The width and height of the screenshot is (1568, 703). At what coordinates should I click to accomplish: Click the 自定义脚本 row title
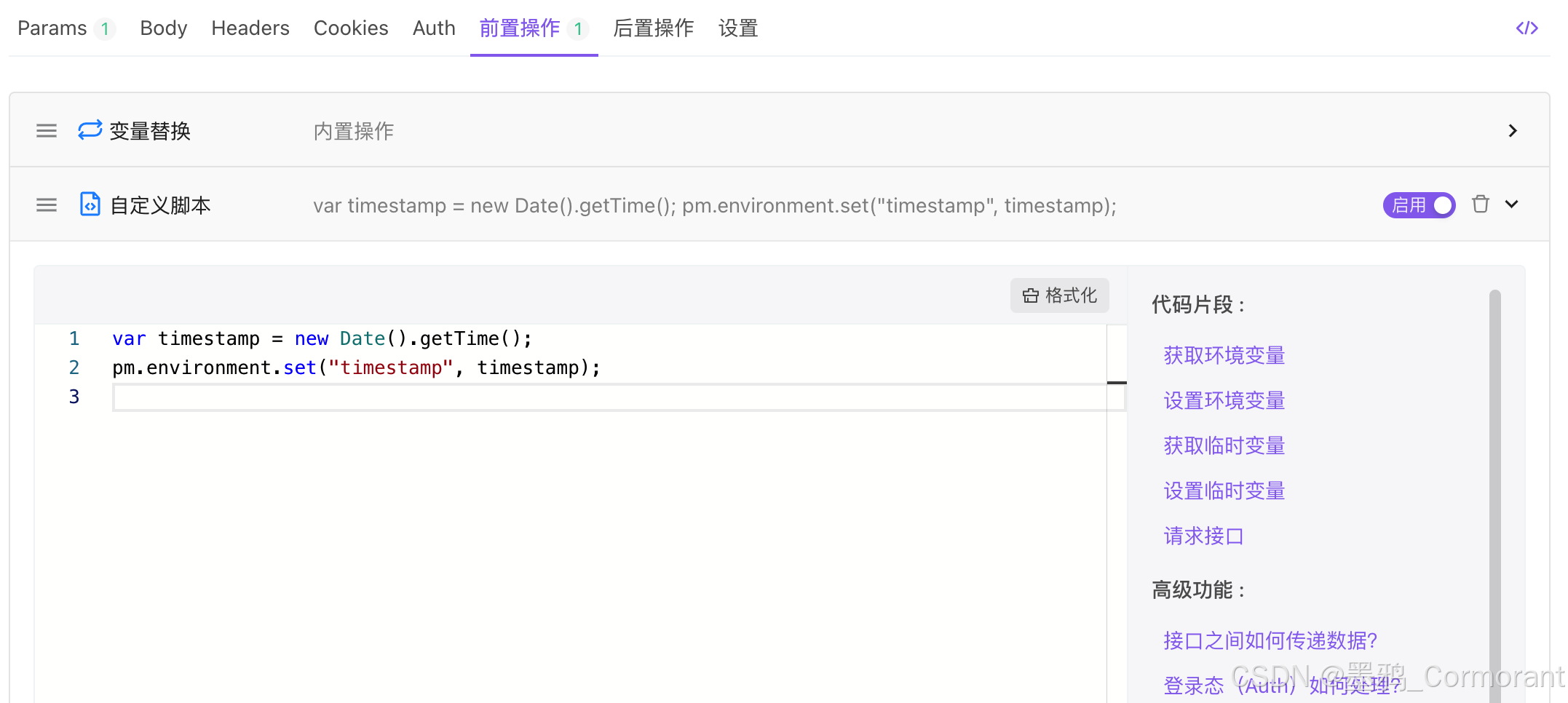pos(160,205)
